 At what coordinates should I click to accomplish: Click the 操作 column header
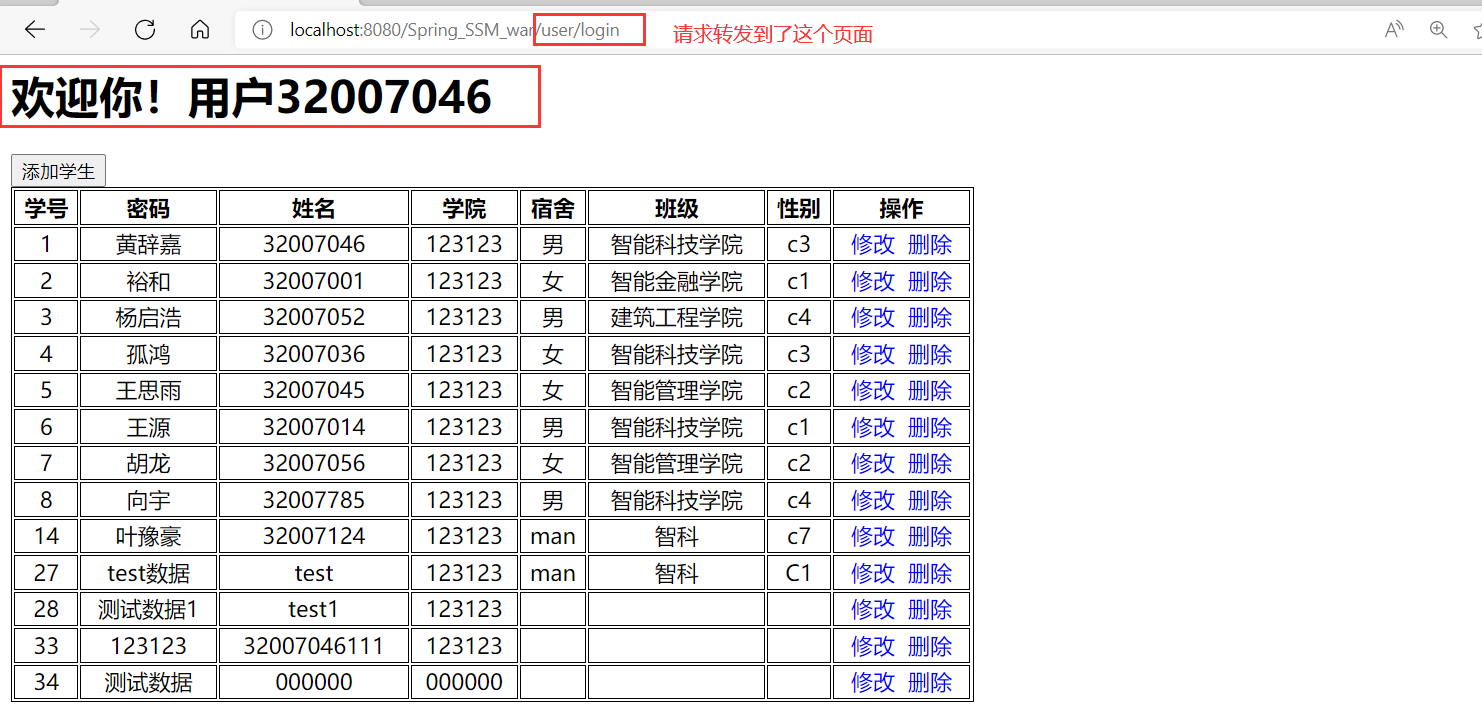pyautogui.click(x=901, y=209)
